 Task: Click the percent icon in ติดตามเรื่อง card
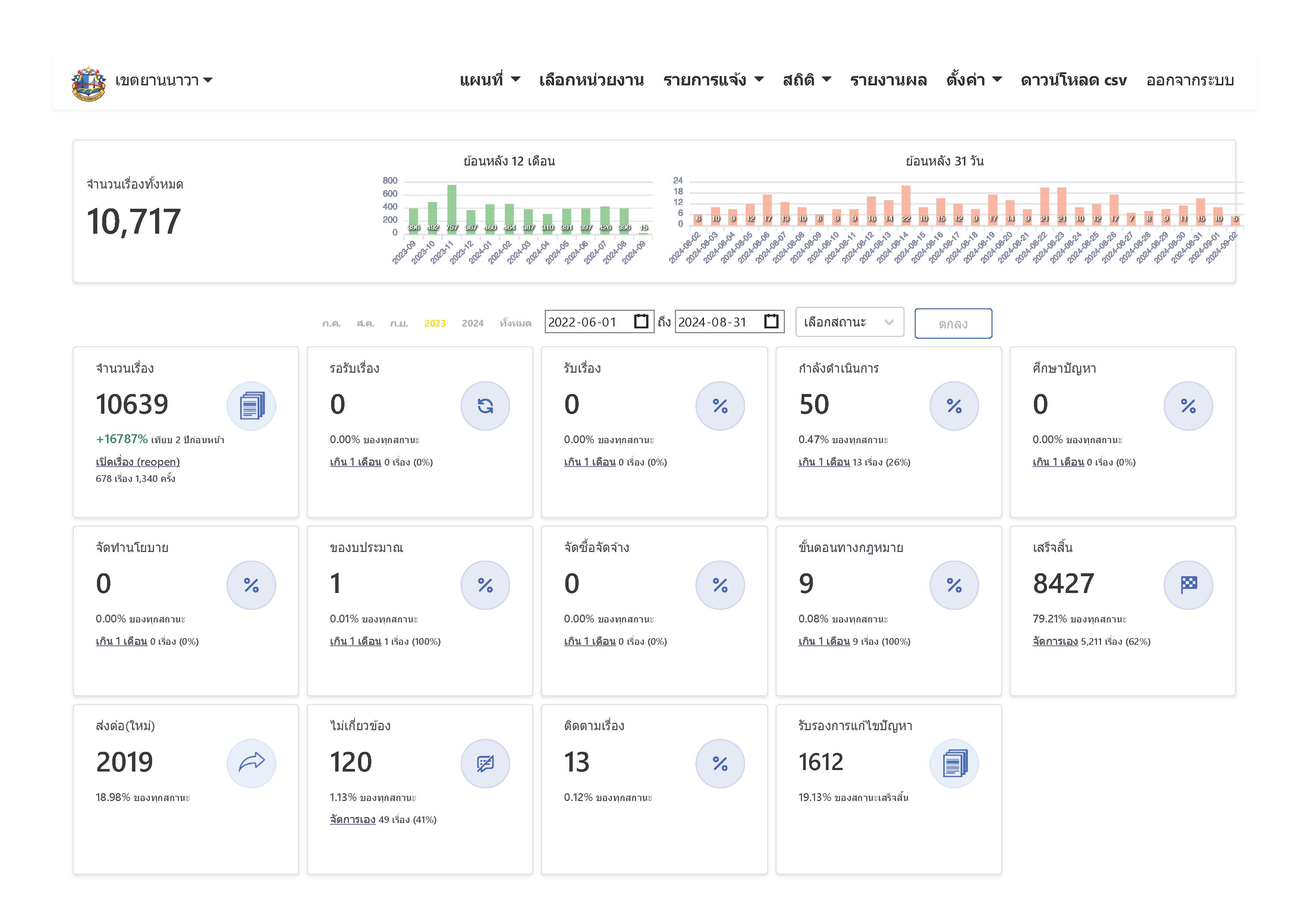tap(720, 763)
